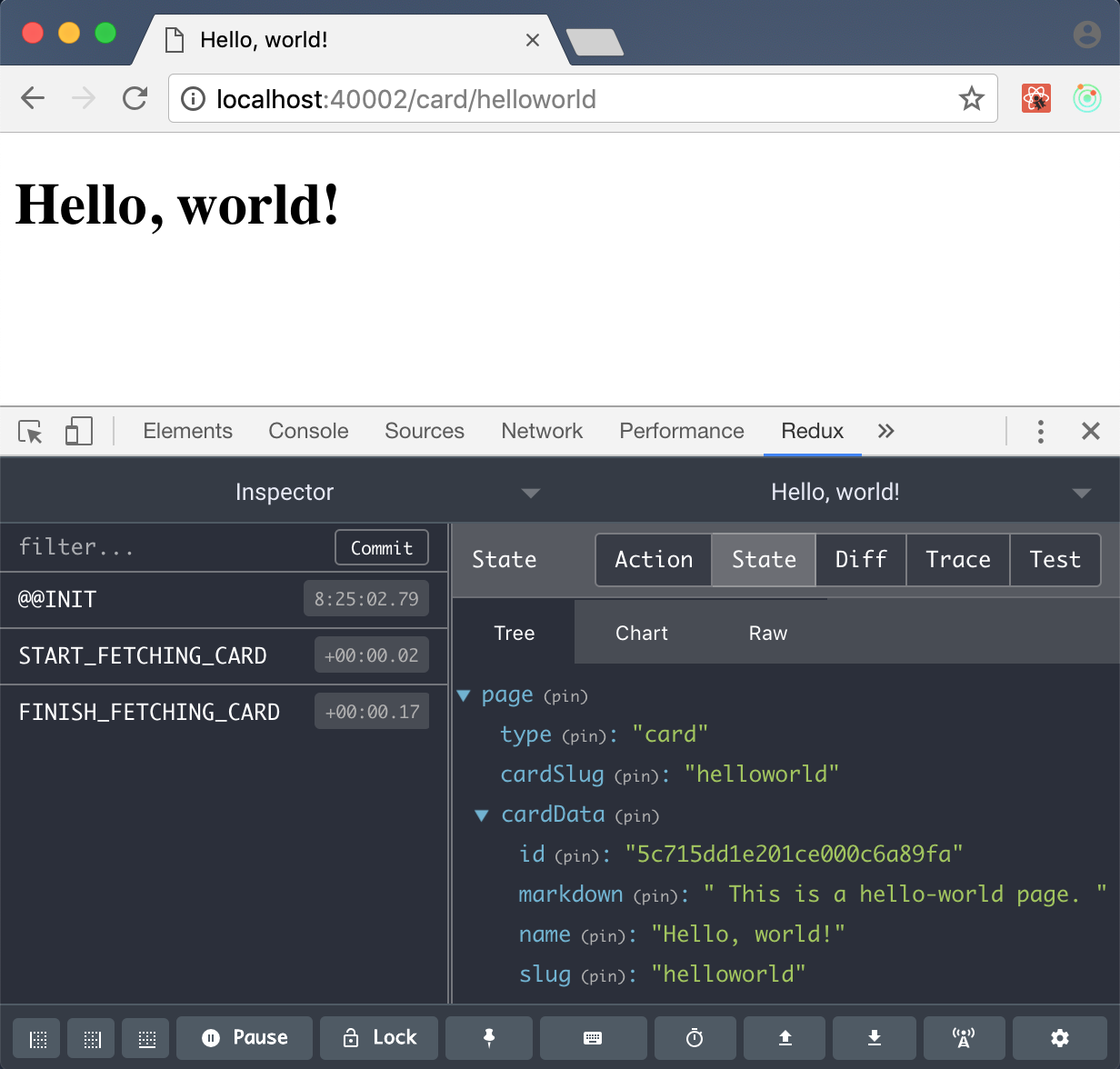The height and width of the screenshot is (1069, 1120).
Task: Toggle the slider stopwatch icon button
Action: click(x=695, y=1038)
